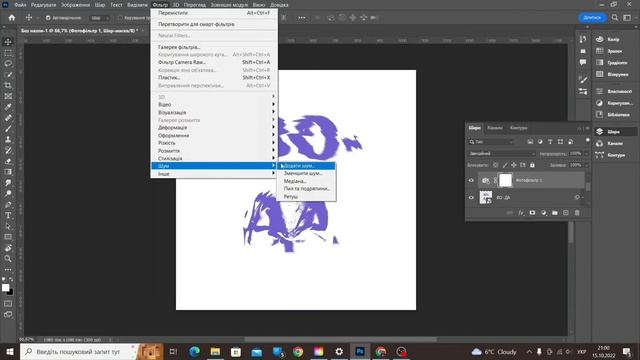
Task: Select the Rectangular Marquee tool
Action: pos(8,53)
